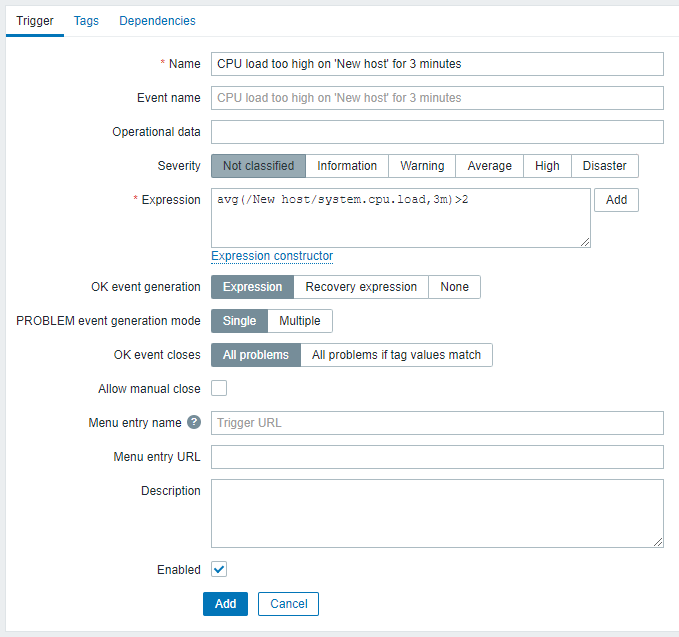The height and width of the screenshot is (637, 679).
Task: Click the Menu entry name help icon
Action: 194,422
